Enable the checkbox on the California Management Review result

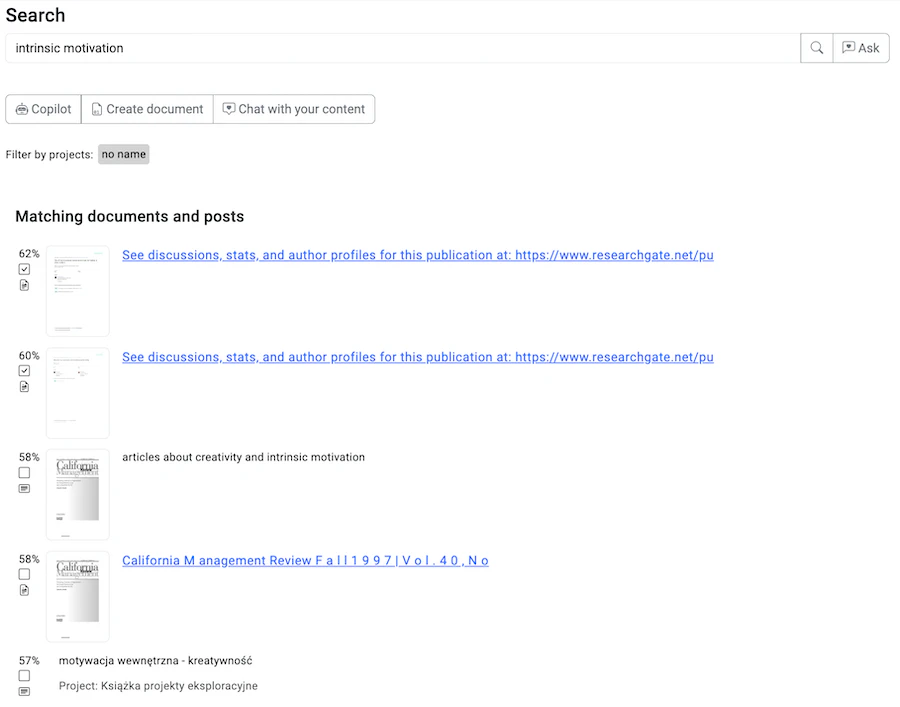24,574
